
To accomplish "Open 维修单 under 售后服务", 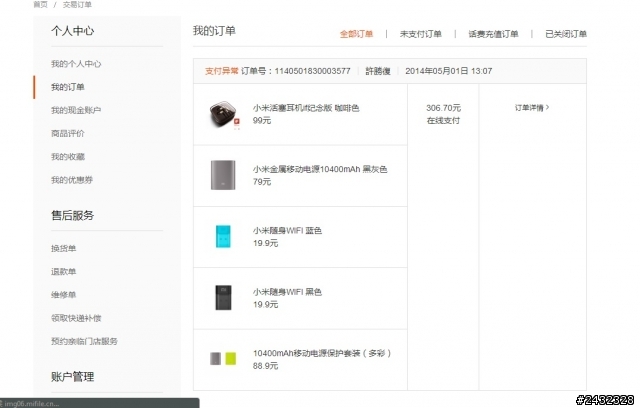I will tap(63, 295).
